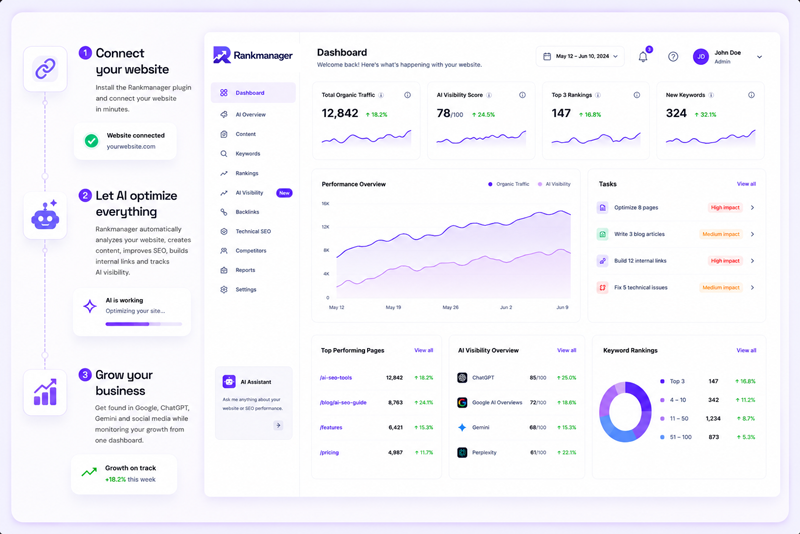
Task: Open the May 12 - Jun 10 date range dropdown
Action: pos(580,56)
